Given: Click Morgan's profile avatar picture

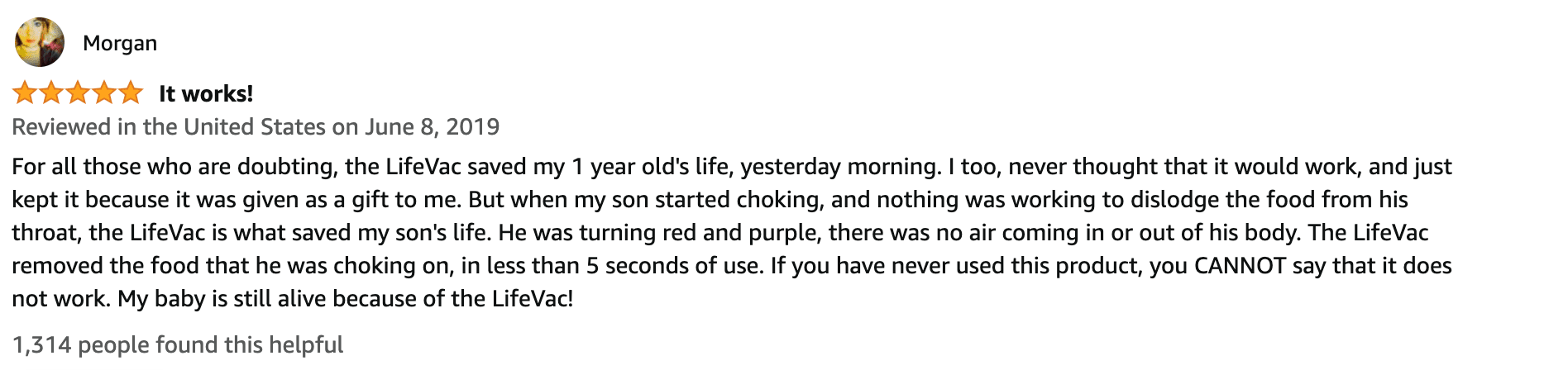Looking at the screenshot, I should click(x=39, y=42).
